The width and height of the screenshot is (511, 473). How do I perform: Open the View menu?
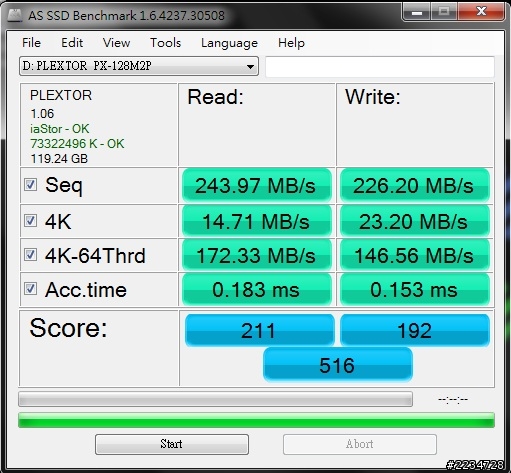[x=116, y=43]
